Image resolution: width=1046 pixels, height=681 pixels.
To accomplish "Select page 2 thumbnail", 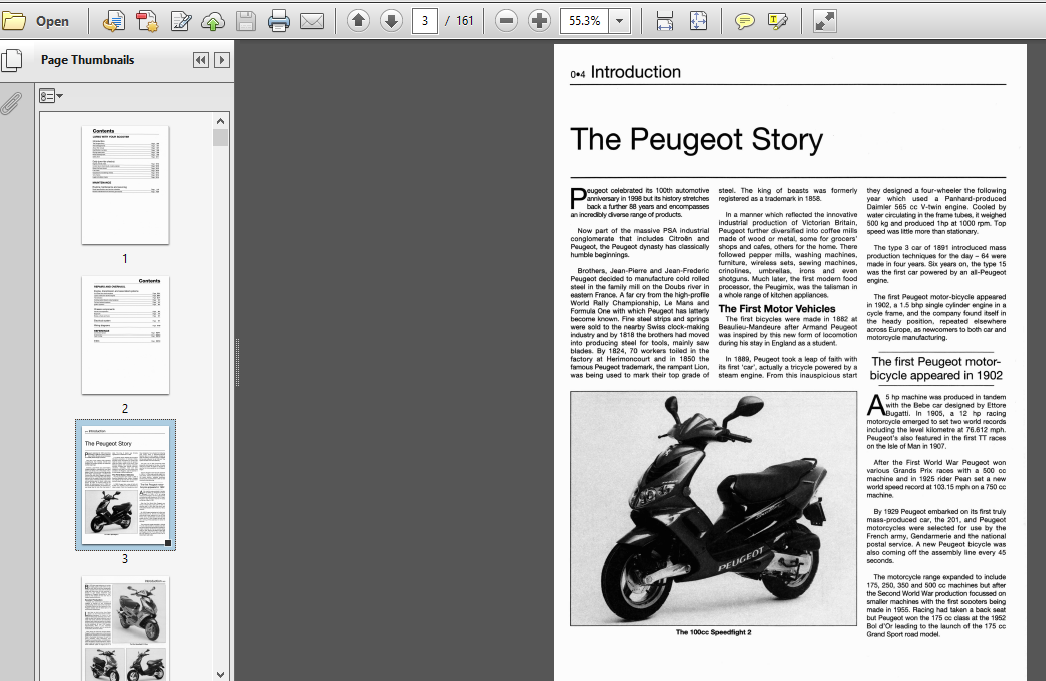I will pyautogui.click(x=125, y=335).
